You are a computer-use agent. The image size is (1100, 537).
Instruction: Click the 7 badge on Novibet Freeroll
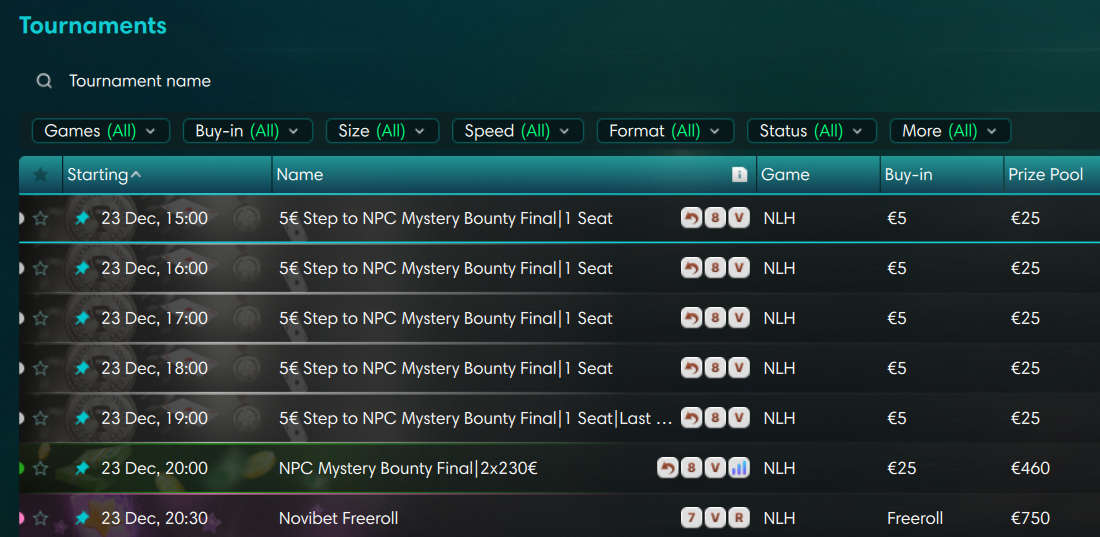pos(691,518)
